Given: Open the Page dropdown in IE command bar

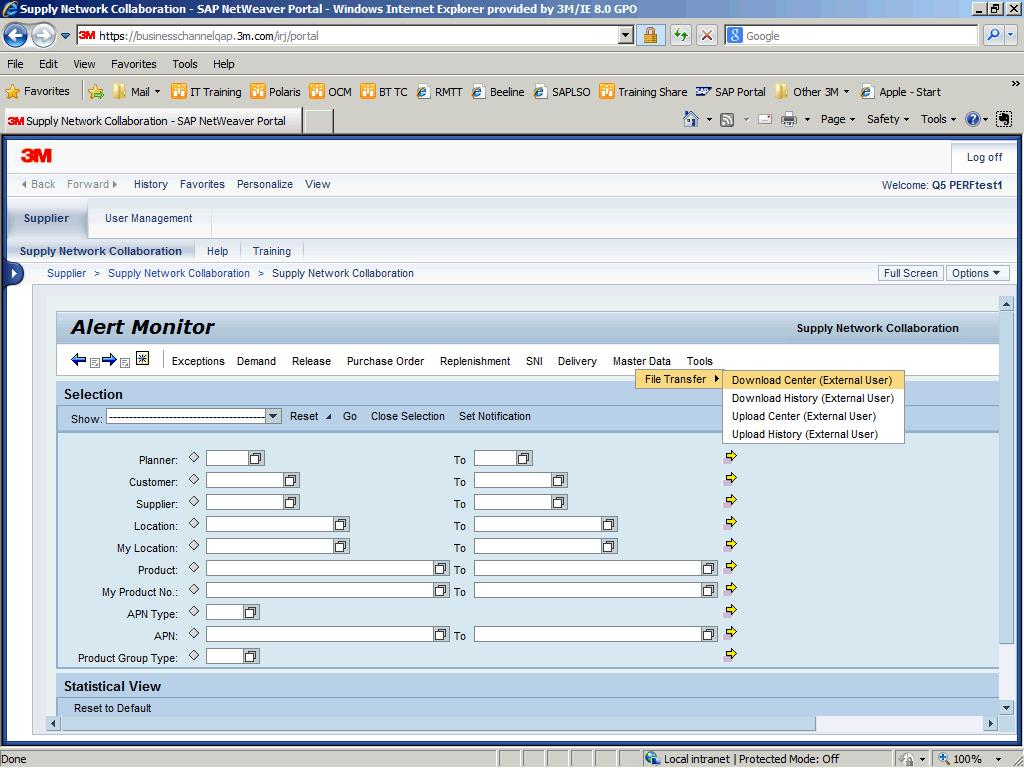Looking at the screenshot, I should pyautogui.click(x=837, y=119).
